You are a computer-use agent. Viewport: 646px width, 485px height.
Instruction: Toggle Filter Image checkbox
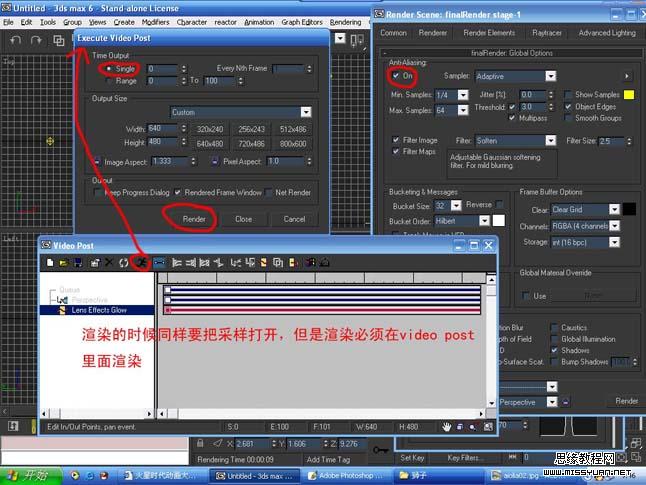coord(396,140)
